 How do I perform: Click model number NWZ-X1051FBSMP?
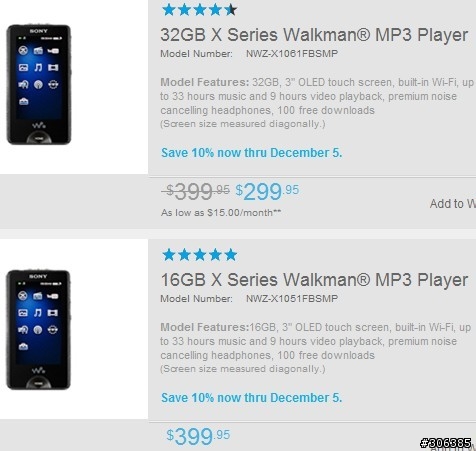click(292, 299)
